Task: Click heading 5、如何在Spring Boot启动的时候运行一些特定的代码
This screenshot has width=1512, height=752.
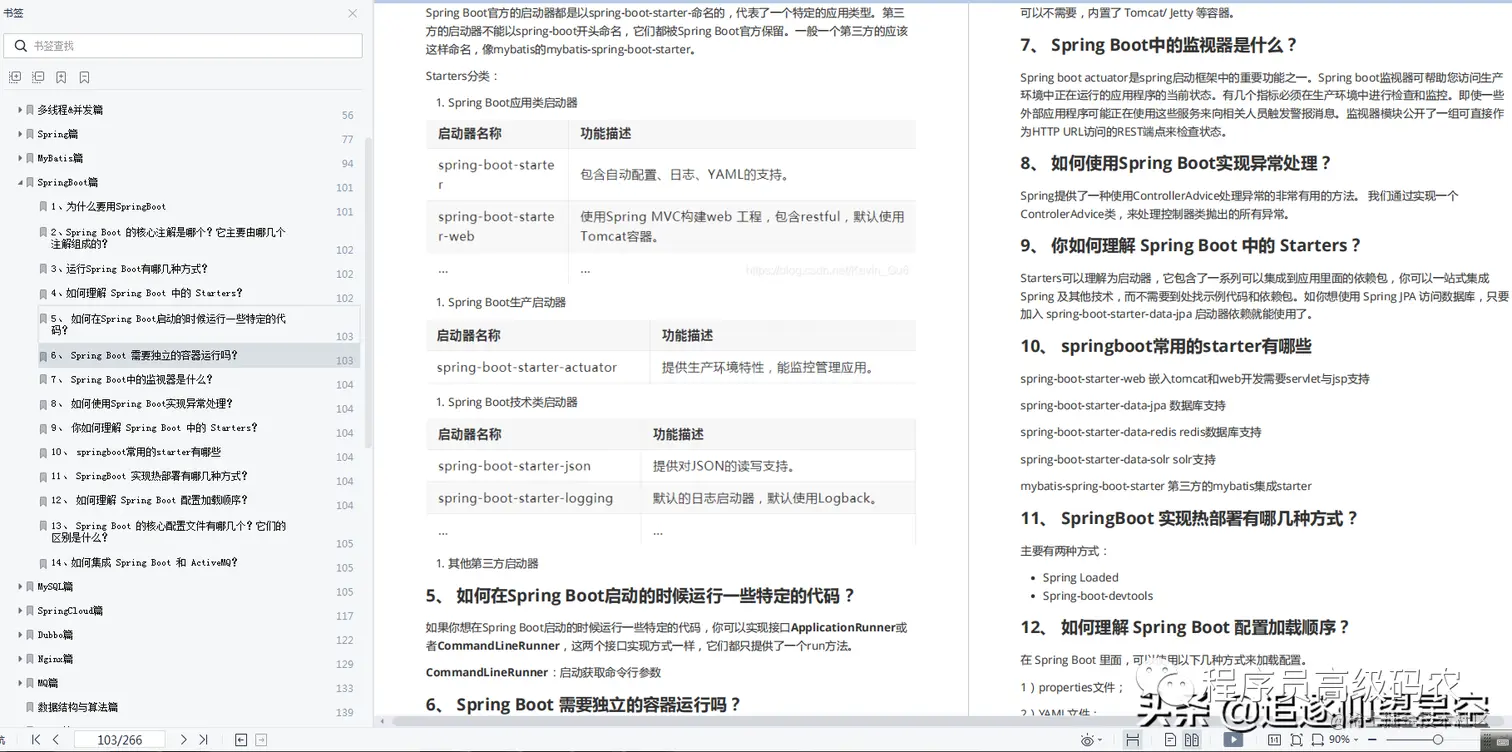Action: click(x=641, y=596)
